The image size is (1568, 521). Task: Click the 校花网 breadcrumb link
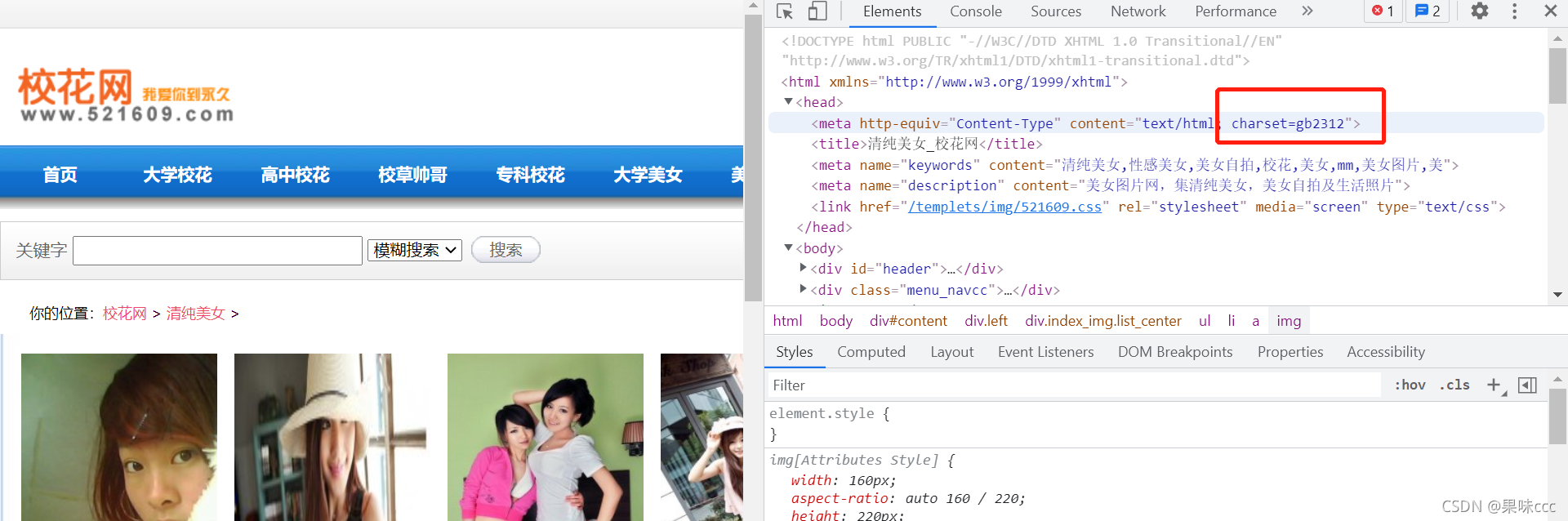pyautogui.click(x=125, y=314)
